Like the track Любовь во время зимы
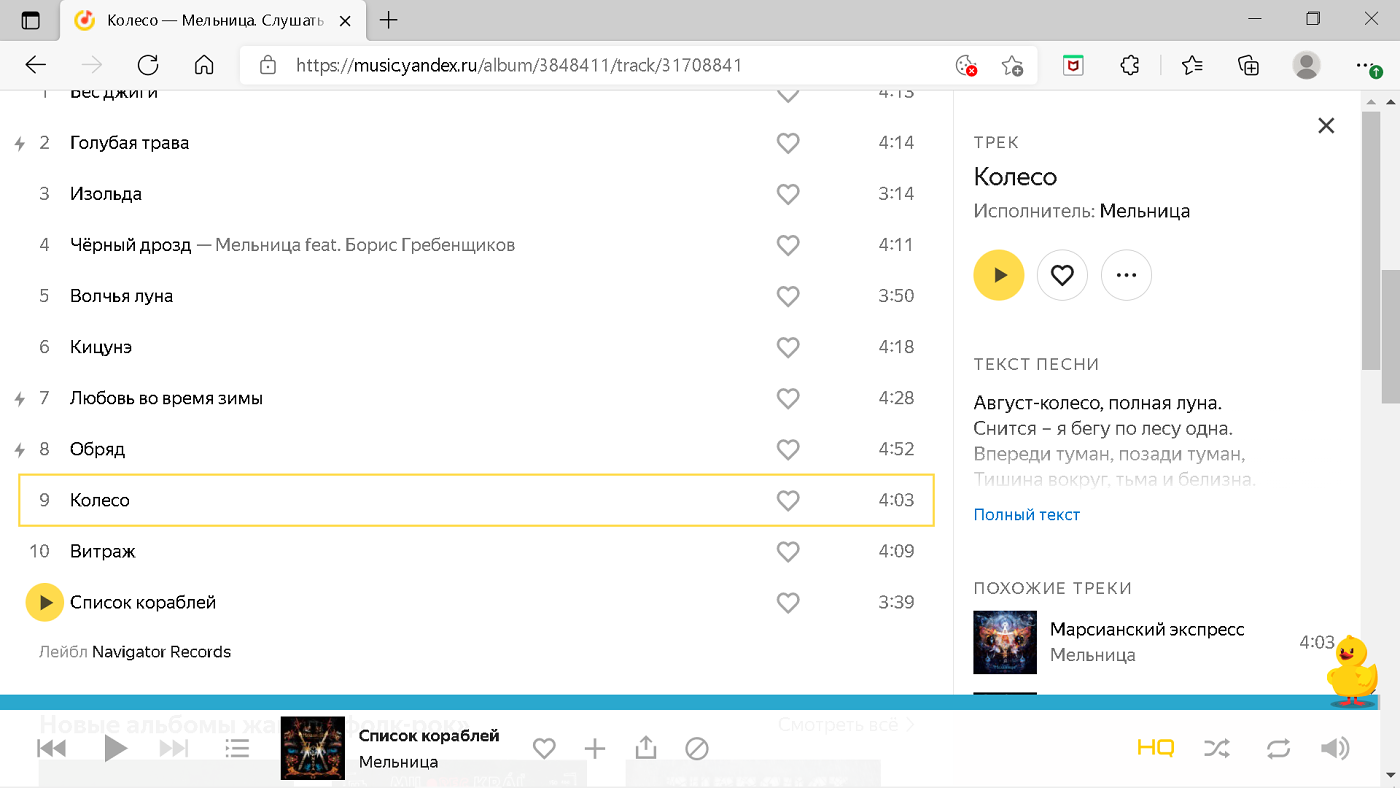 pyautogui.click(x=788, y=398)
